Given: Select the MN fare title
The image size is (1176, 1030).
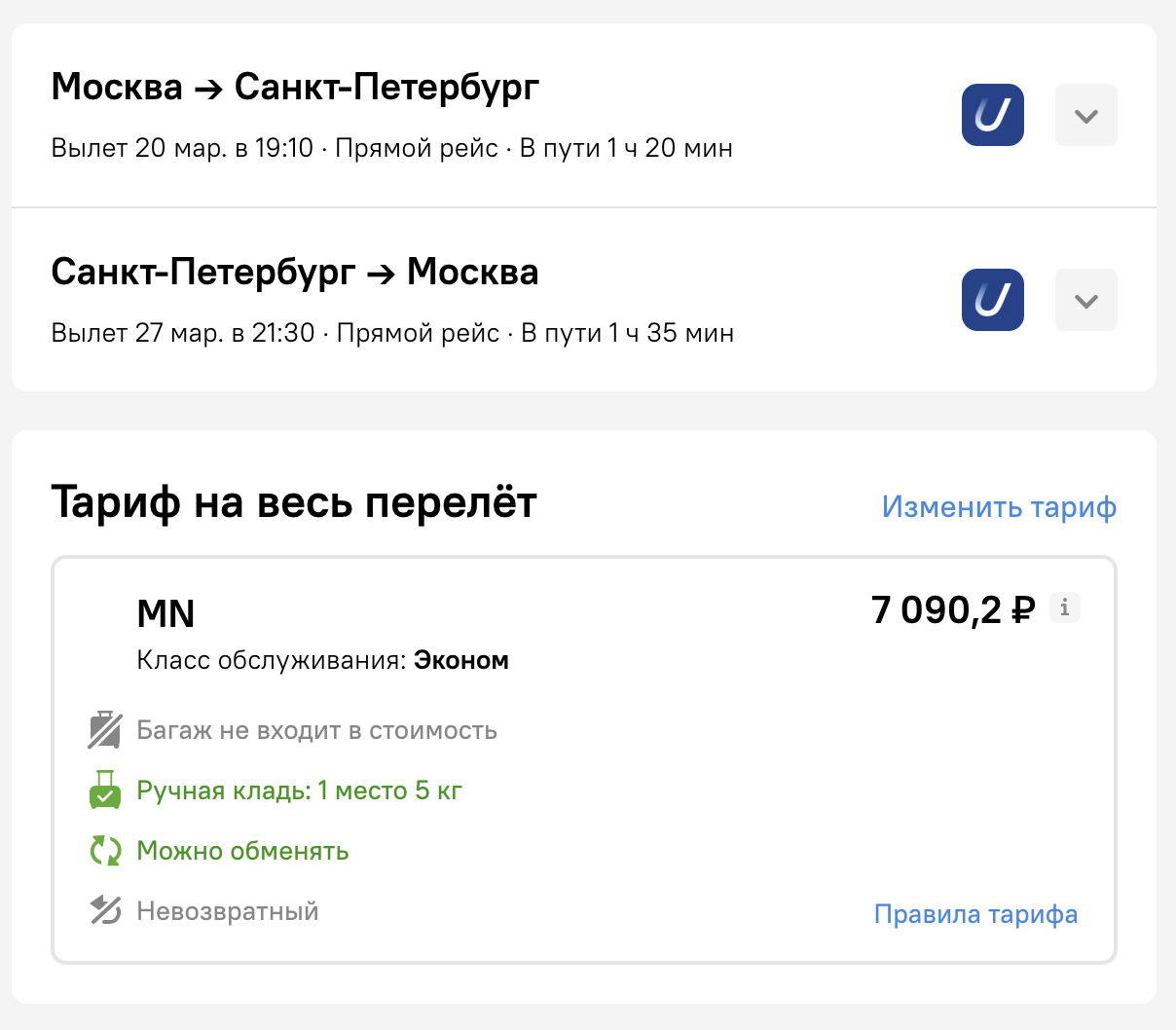Looking at the screenshot, I should (166, 613).
